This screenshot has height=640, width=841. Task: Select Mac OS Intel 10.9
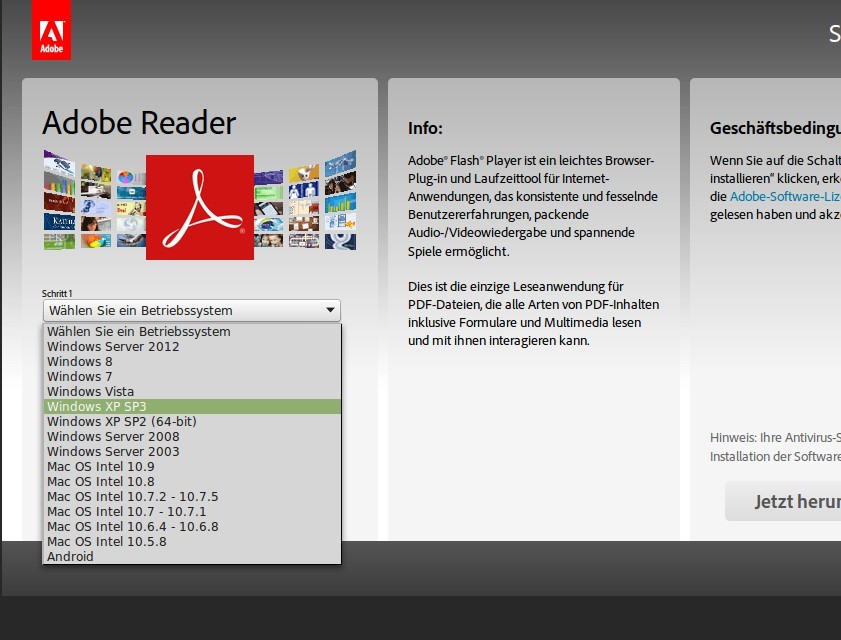100,467
